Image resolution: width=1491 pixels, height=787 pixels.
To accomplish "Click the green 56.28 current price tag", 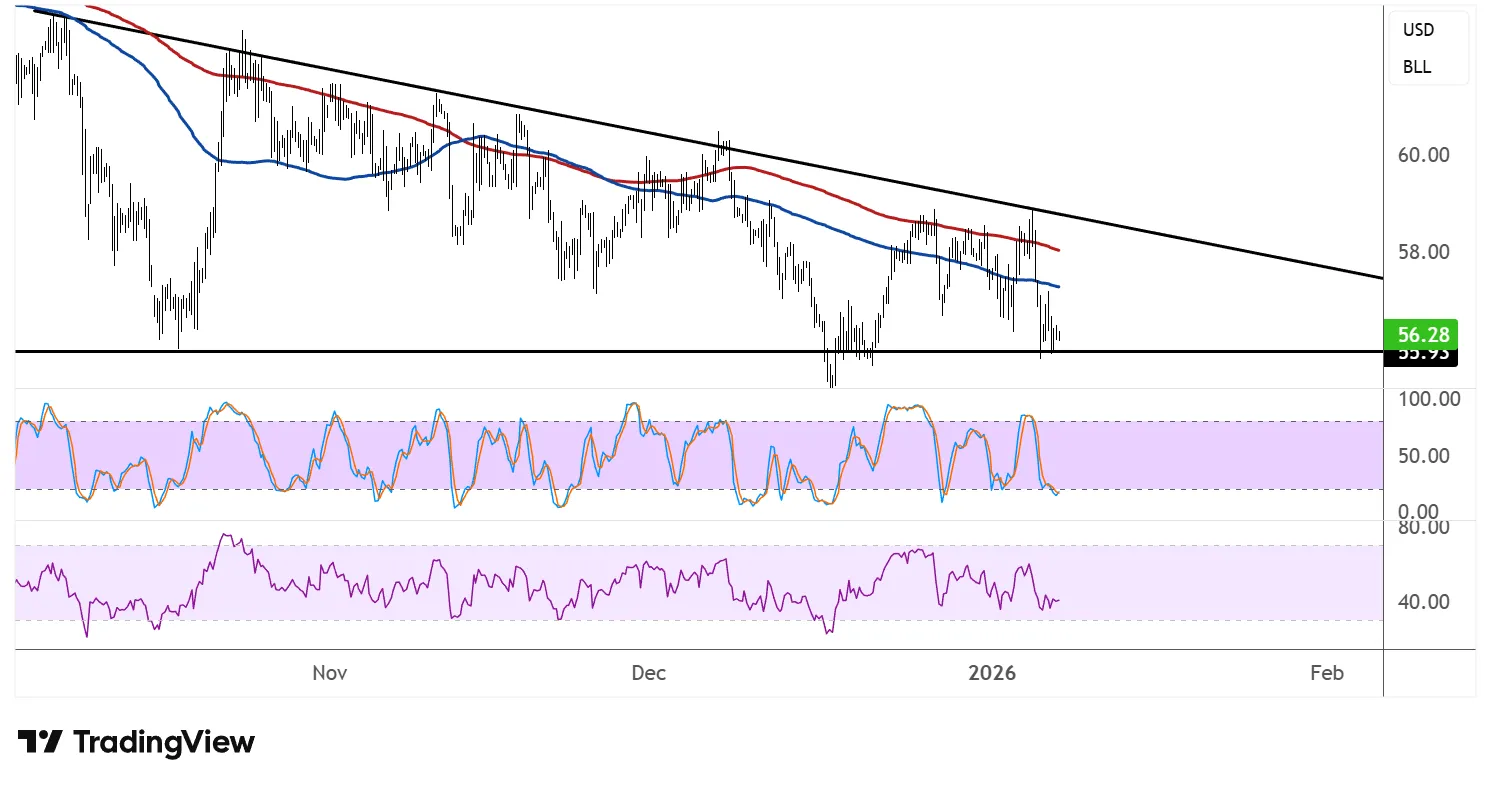I will (1420, 333).
